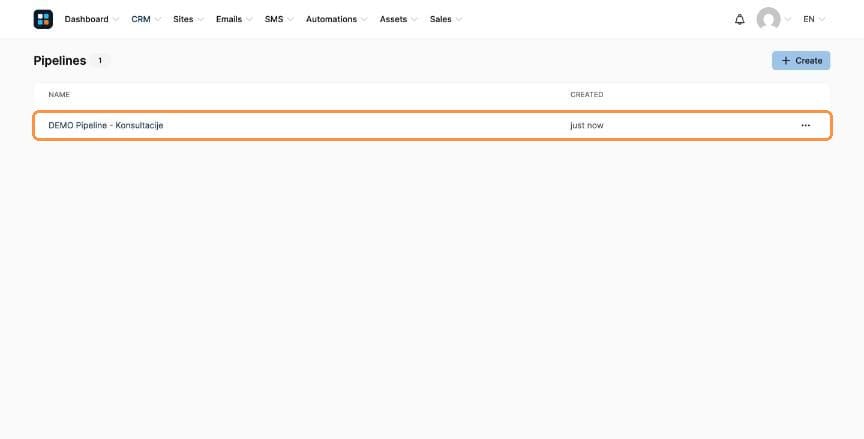Expand the chevron beside the user avatar
The width and height of the screenshot is (864, 439).
(787, 20)
